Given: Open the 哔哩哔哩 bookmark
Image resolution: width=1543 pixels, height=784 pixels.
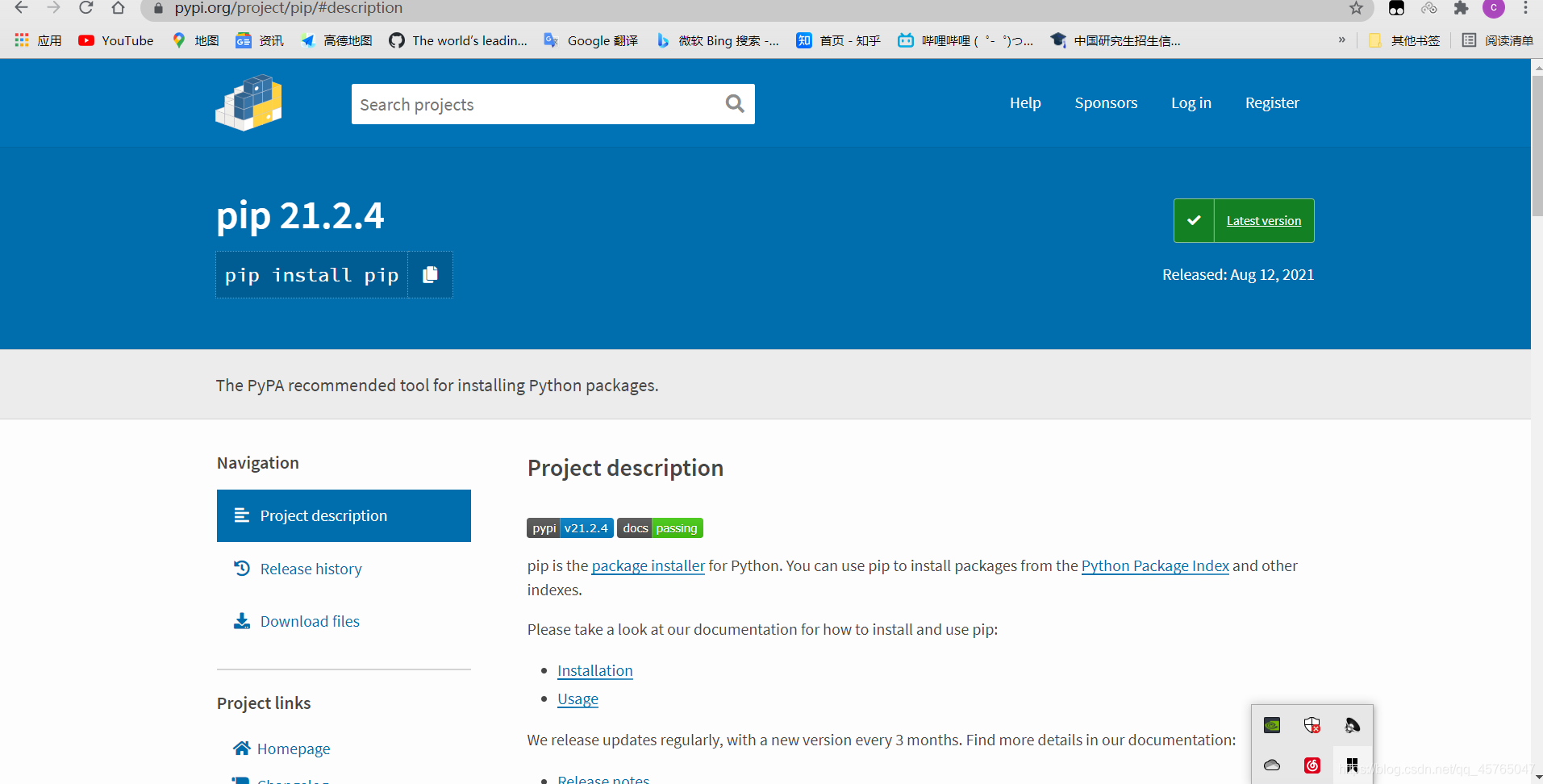Looking at the screenshot, I should 965,40.
